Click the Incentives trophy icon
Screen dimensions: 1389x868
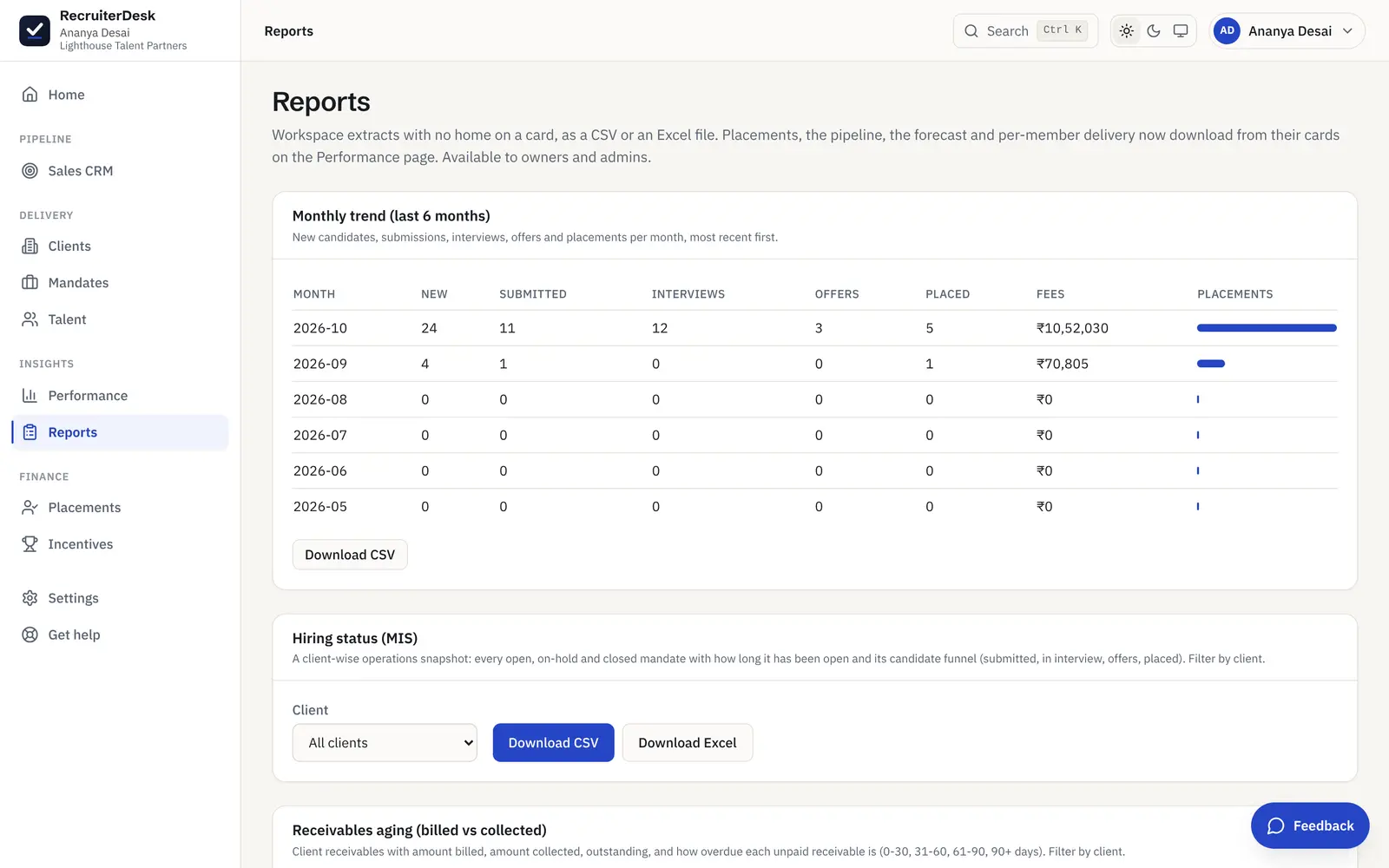click(x=30, y=544)
